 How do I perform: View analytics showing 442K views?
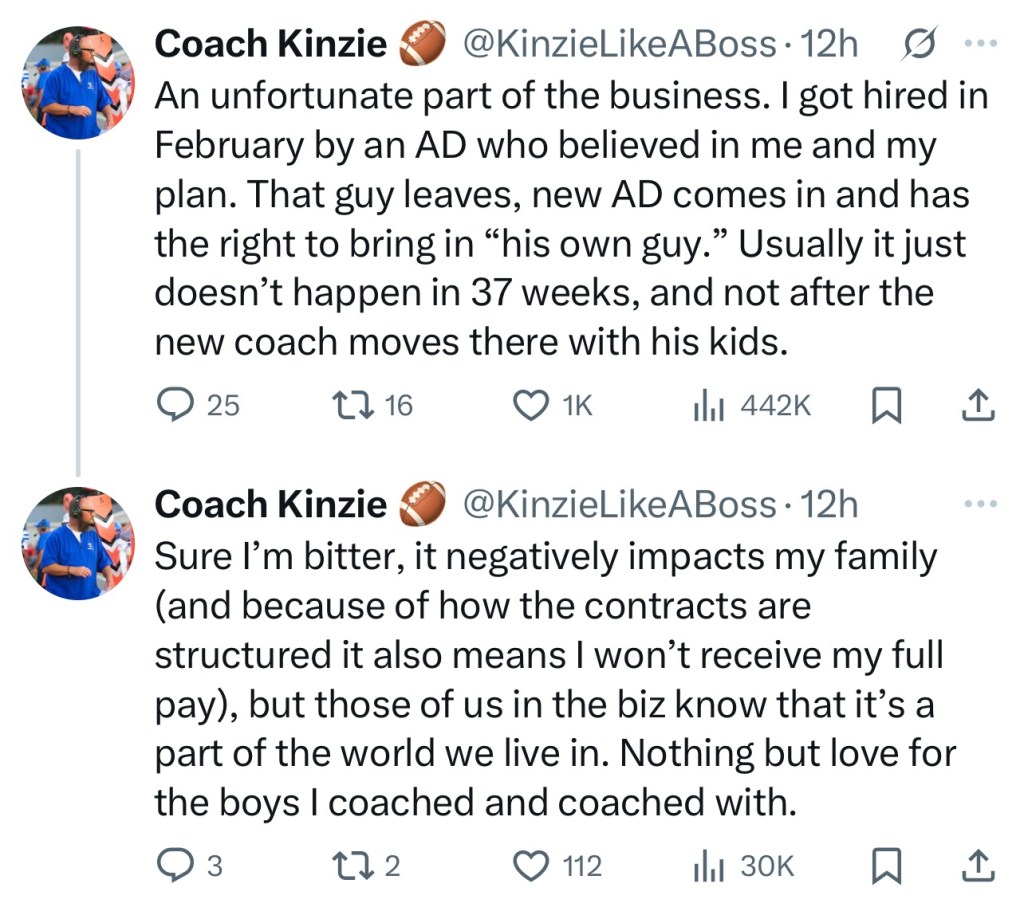706,405
